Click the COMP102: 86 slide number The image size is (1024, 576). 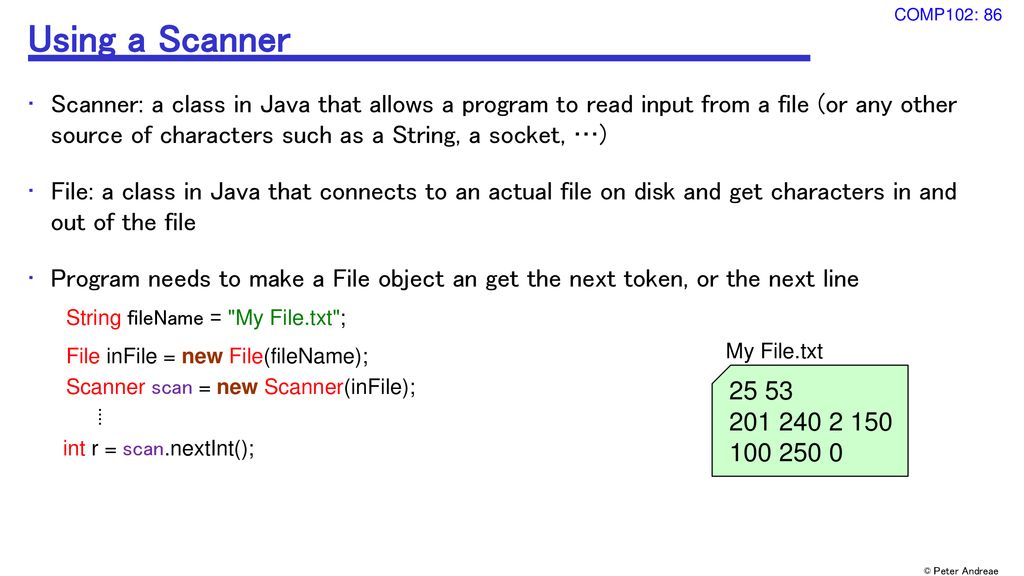947,14
